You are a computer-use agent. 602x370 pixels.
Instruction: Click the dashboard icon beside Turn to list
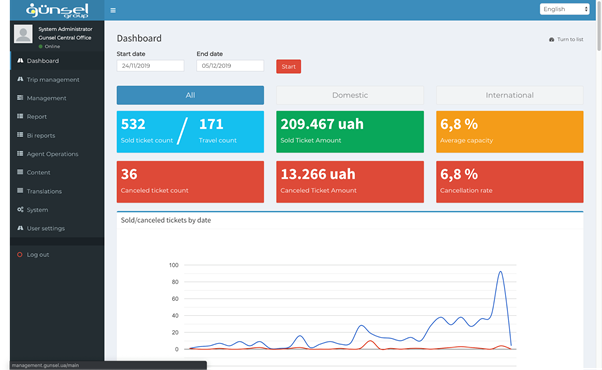[551, 40]
